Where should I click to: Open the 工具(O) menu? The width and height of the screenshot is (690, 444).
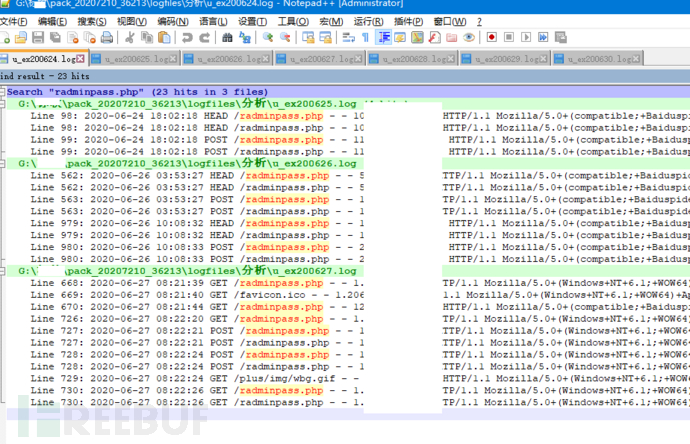pos(294,22)
